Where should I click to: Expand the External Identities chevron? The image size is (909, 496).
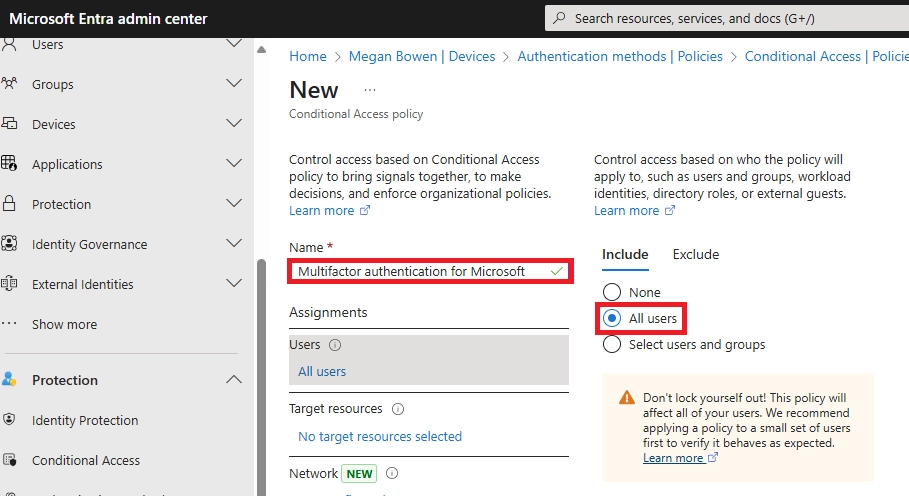pos(234,283)
